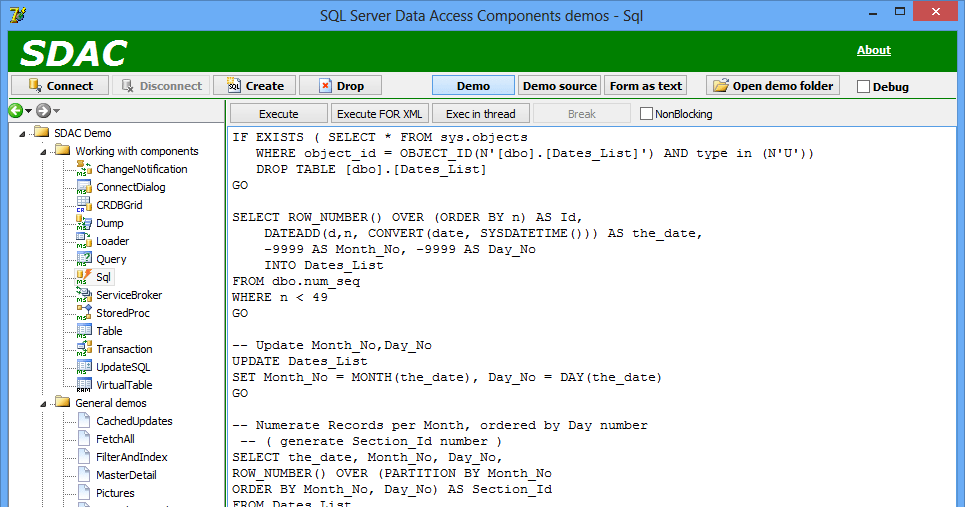Open the back button history dropdown
The width and height of the screenshot is (965, 507).
pyautogui.click(x=29, y=111)
